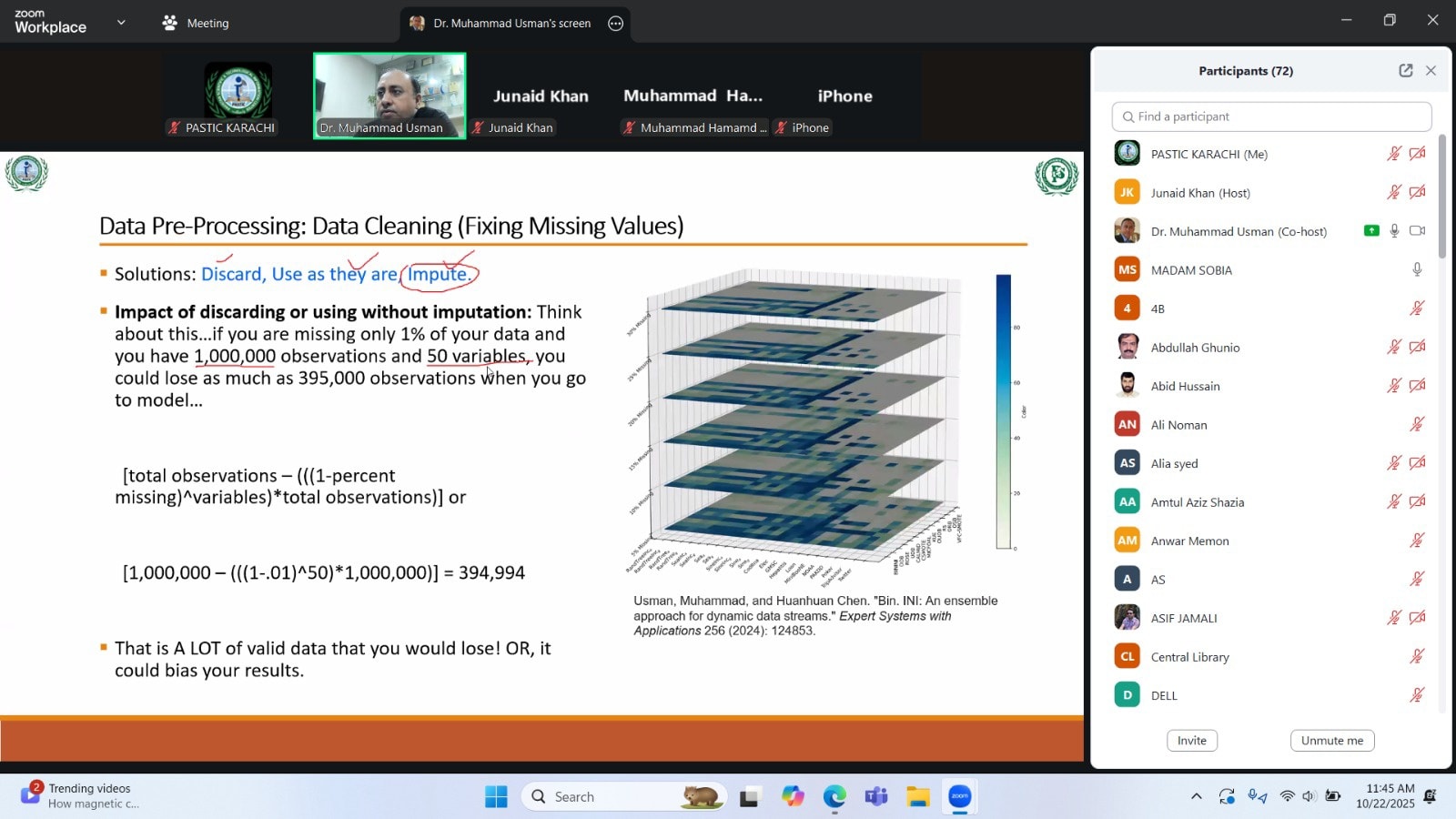1456x819 pixels.
Task: Toggle Dr. Muhammad Usman's microphone icon
Action: coord(1394,231)
